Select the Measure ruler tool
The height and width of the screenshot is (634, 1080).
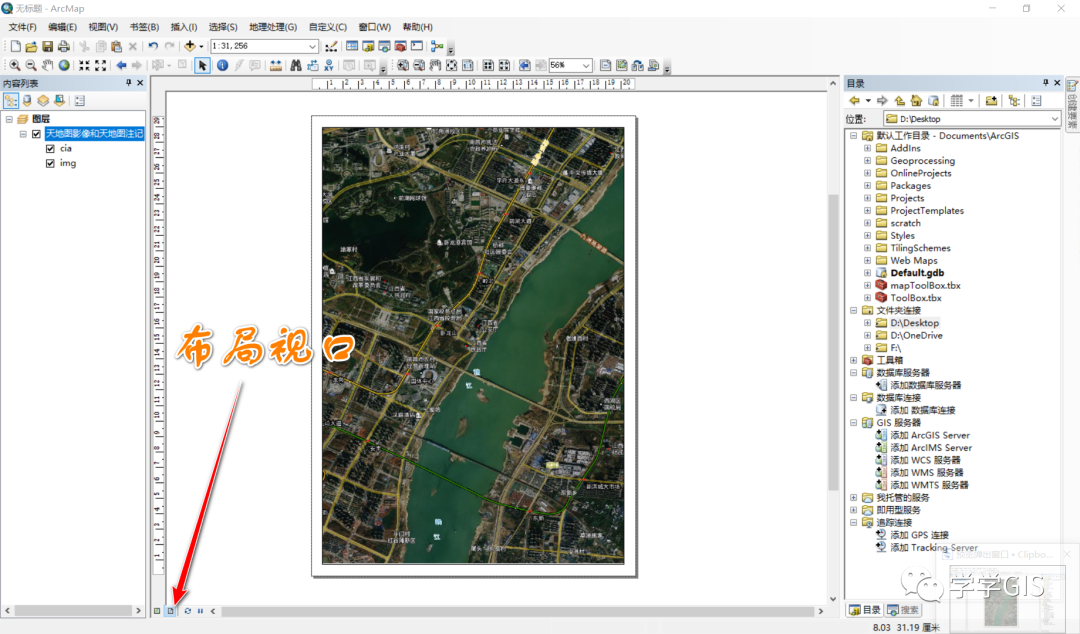tap(276, 65)
